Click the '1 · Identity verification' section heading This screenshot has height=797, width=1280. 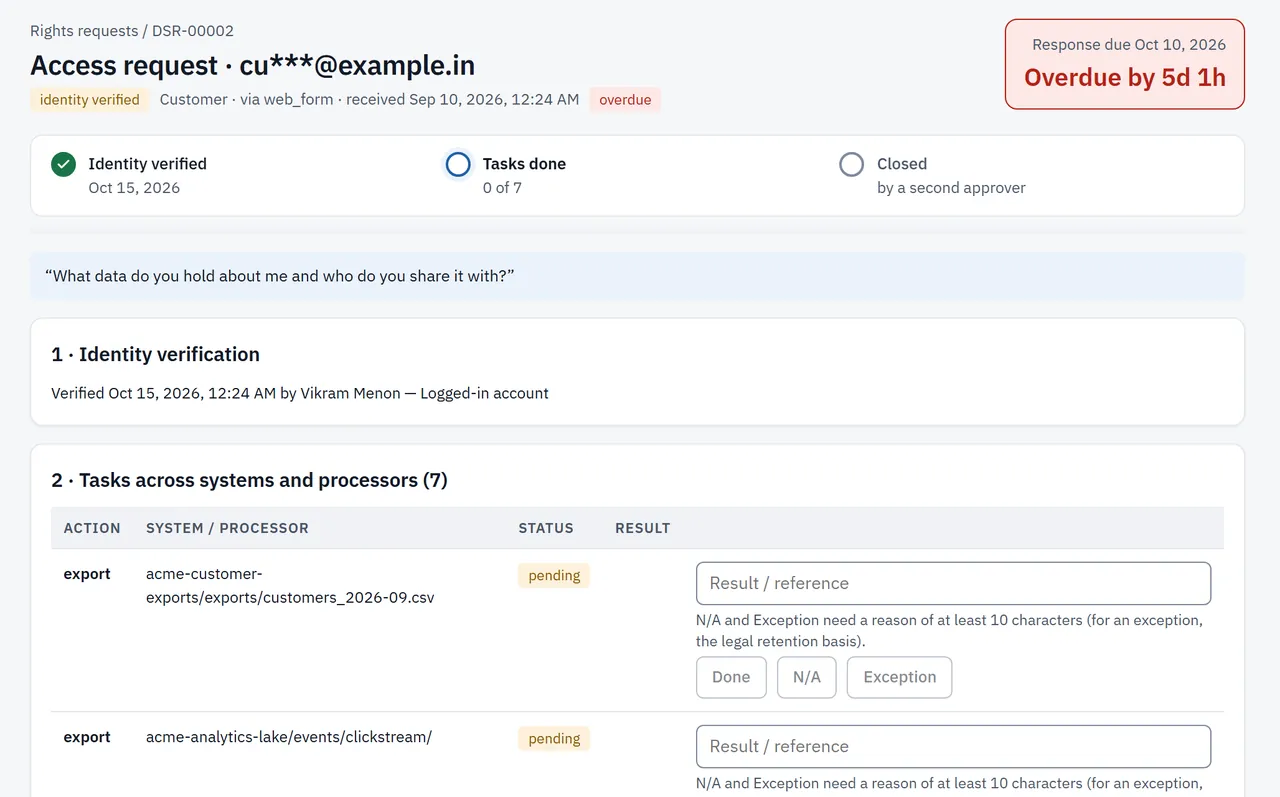point(155,354)
